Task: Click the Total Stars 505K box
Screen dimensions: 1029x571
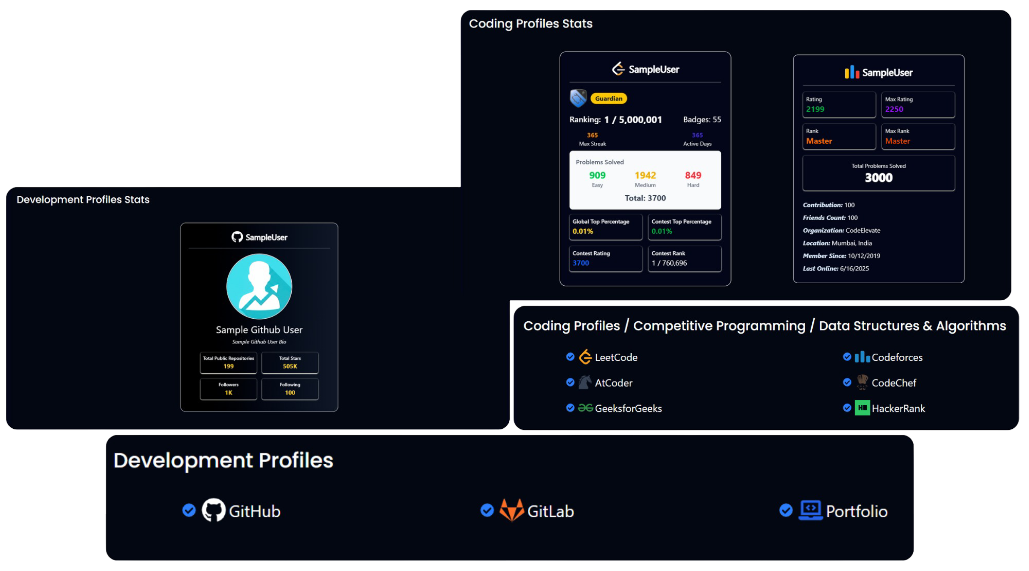Action: tap(289, 362)
